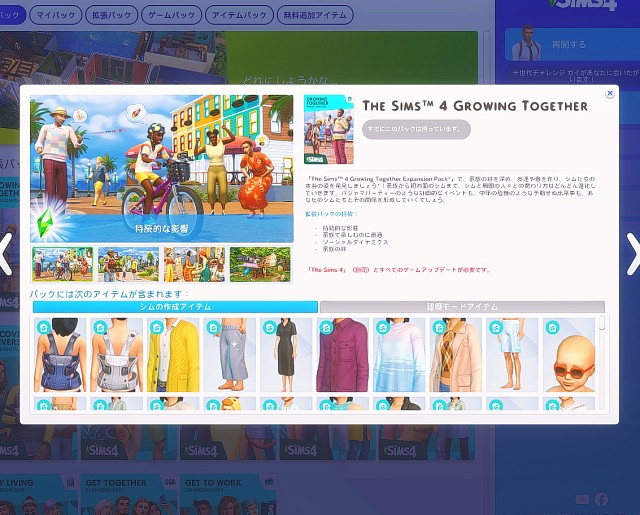This screenshot has height=515, width=640.
Task: Select the grey star pants item
Action: point(230,355)
